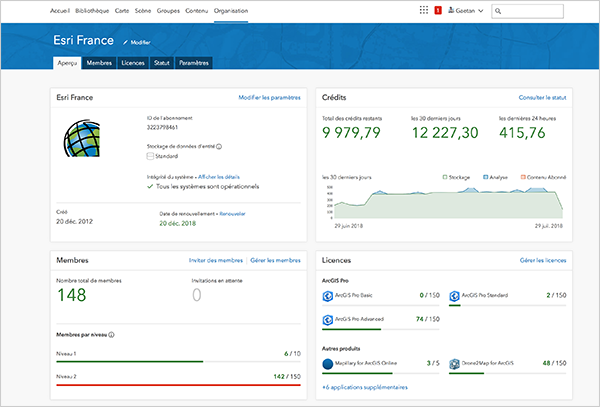Screen dimensions: 600x407
Task: Click the search input field
Action: pyautogui.click(x=527, y=11)
